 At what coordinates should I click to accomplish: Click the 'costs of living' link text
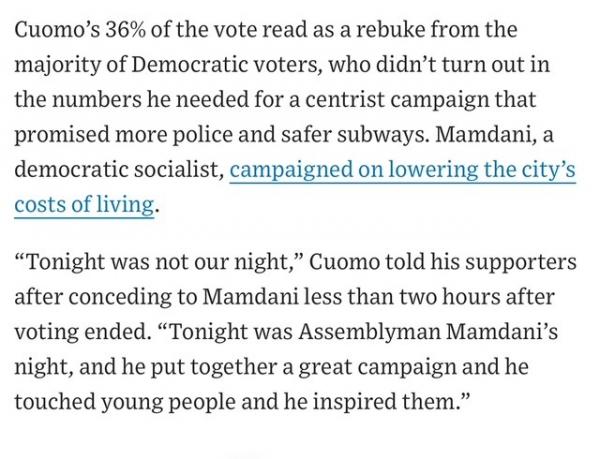85,206
